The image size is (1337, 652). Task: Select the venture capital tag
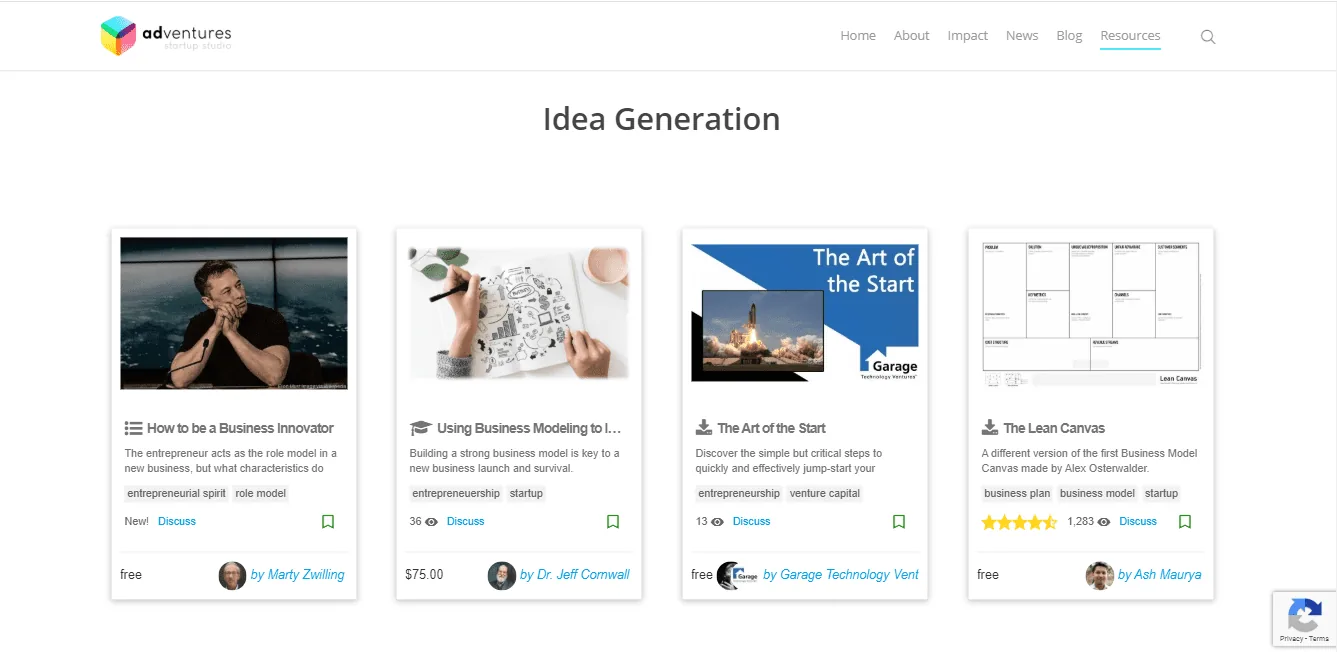click(824, 493)
